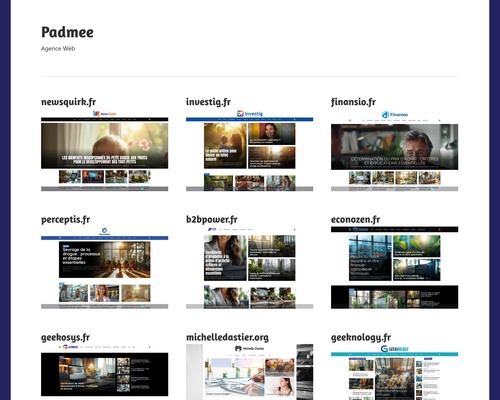This screenshot has width=500, height=400.
Task: Click the investig.fr site preview thumbnail
Action: (x=250, y=150)
